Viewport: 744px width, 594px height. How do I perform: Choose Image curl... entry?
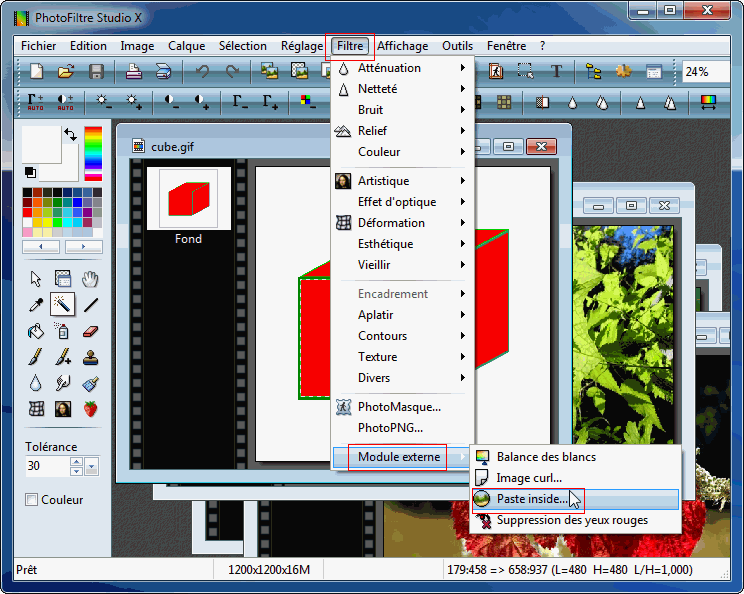tap(575, 478)
